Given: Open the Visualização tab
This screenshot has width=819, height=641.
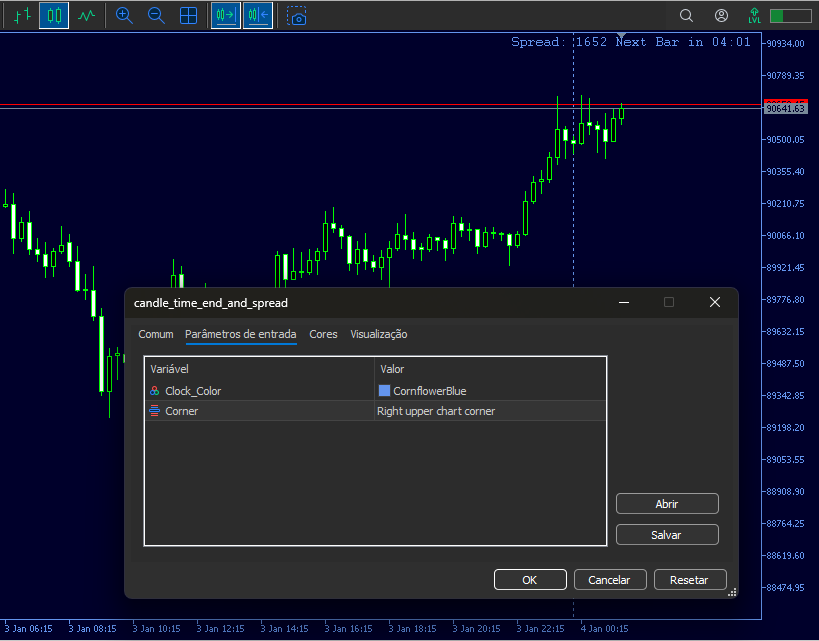Looking at the screenshot, I should coord(378,334).
